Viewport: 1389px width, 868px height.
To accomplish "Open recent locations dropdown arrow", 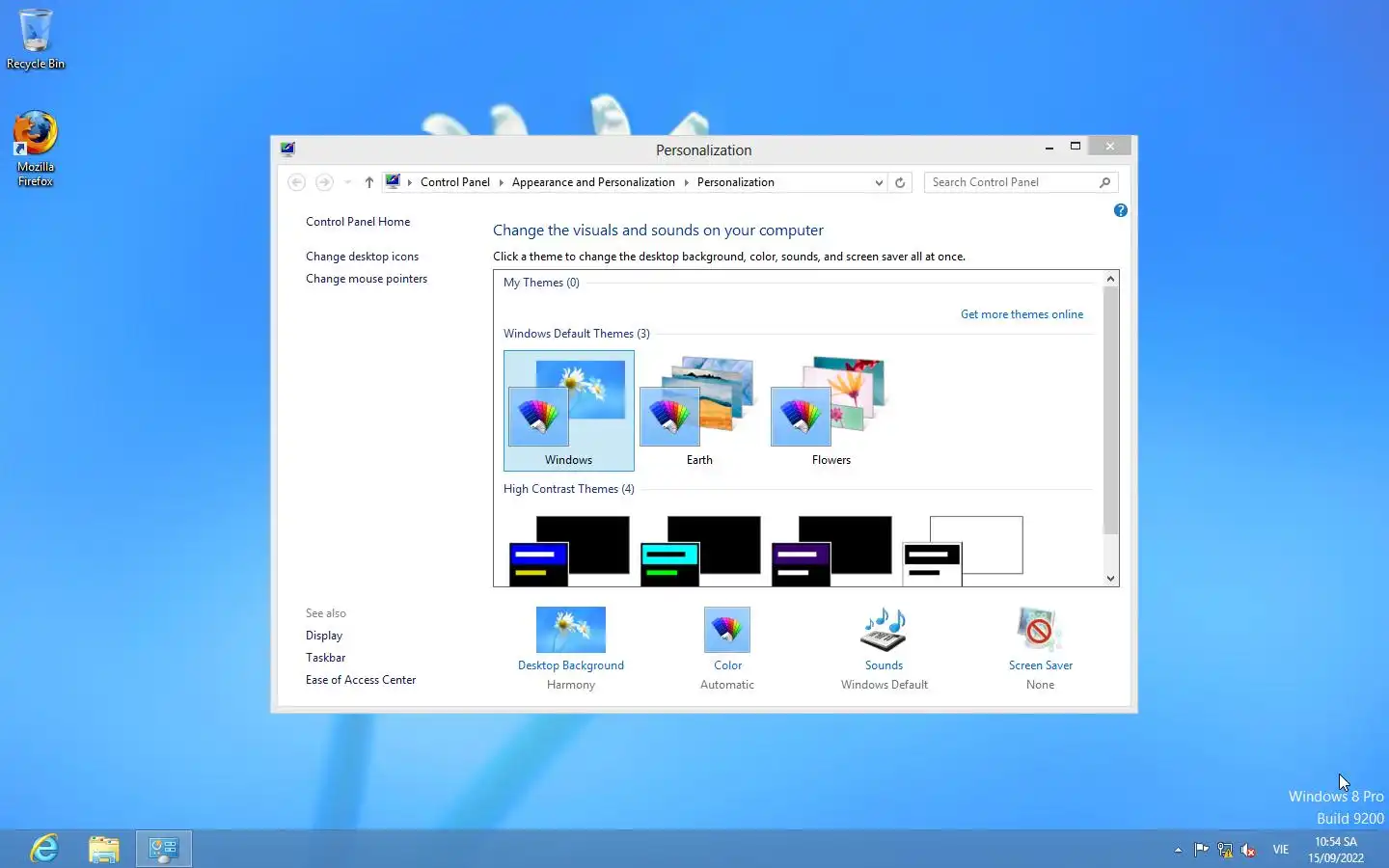I will 348,182.
